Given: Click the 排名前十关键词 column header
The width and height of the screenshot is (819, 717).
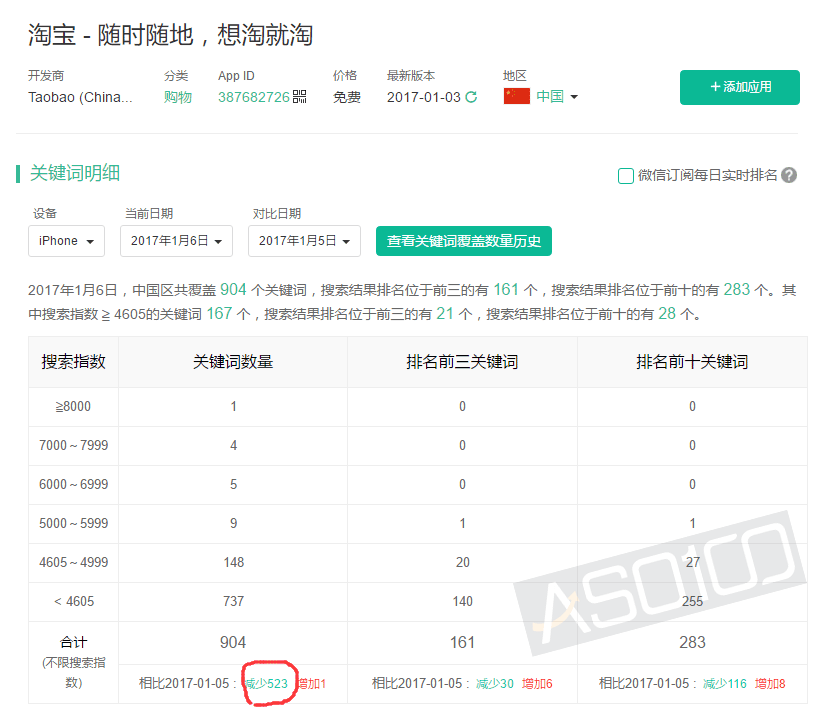Looking at the screenshot, I should [x=692, y=362].
